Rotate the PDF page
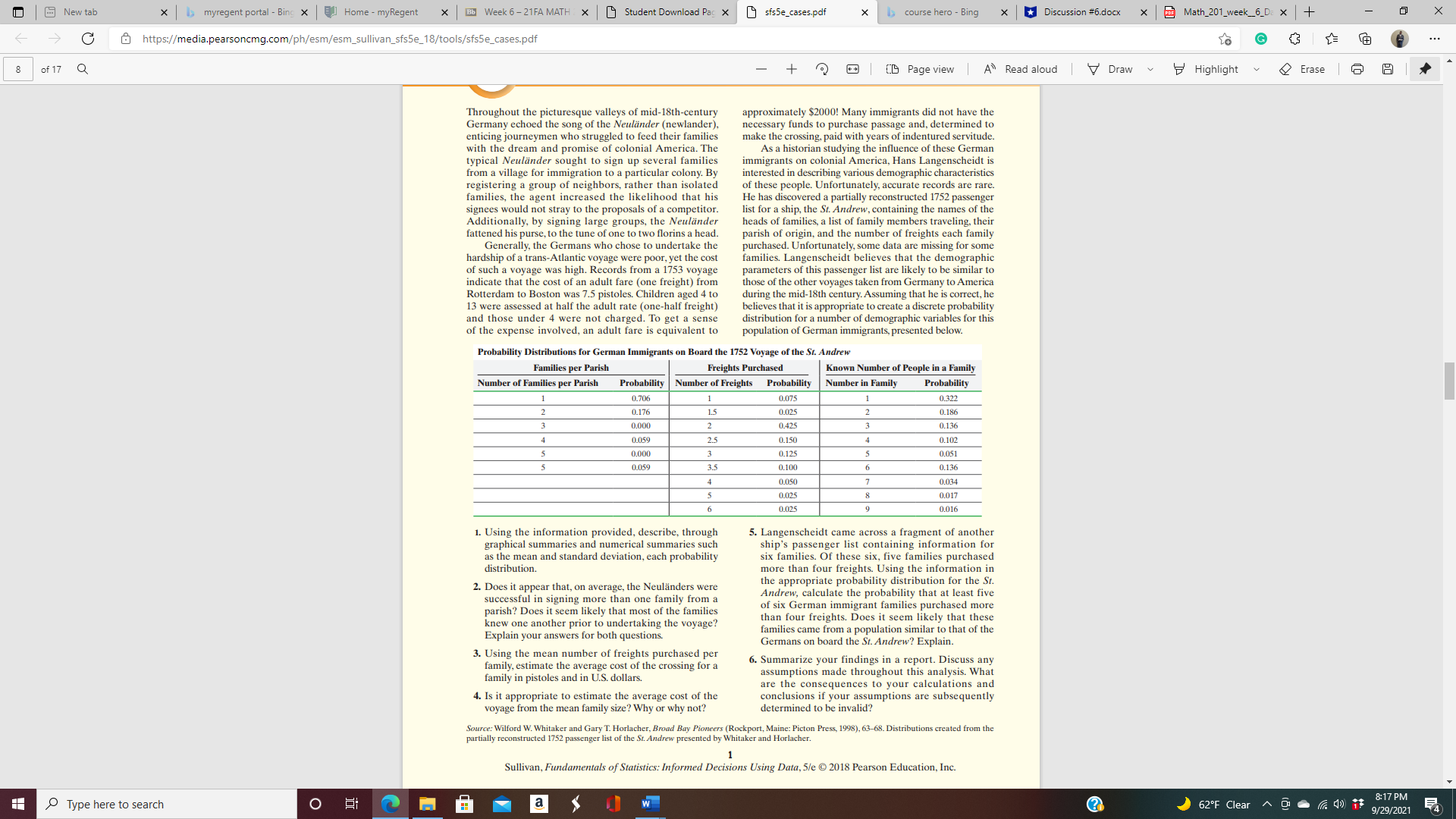Viewport: 1456px width, 819px height. click(822, 69)
